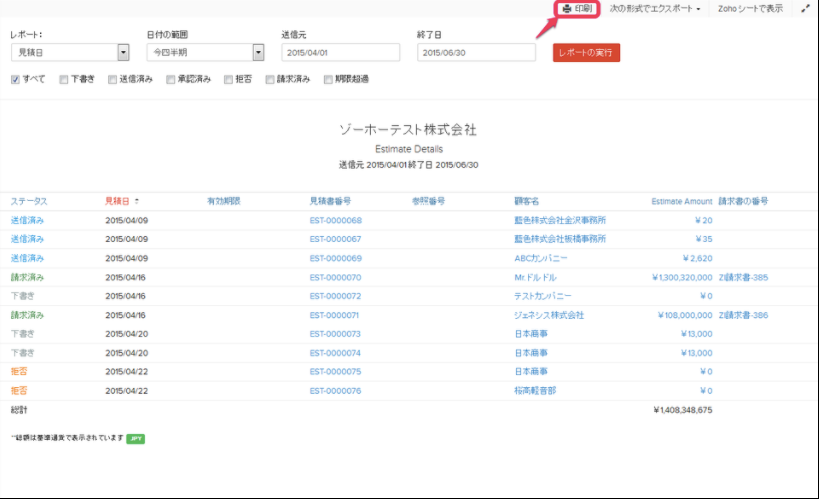
Task: Click the 終了日 end date field
Action: 475,52
